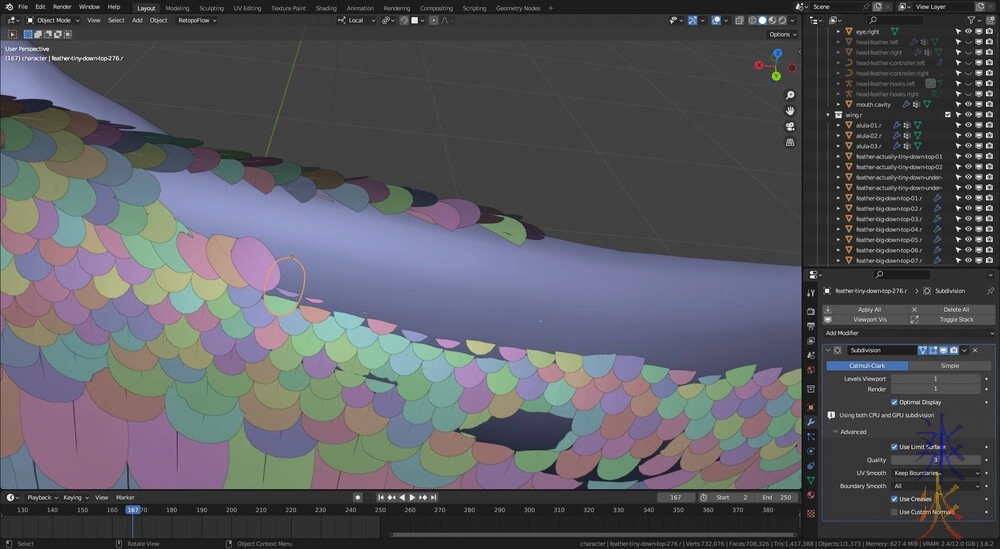Click the Quality value slider field
The image size is (1000, 549).
pyautogui.click(x=937, y=460)
